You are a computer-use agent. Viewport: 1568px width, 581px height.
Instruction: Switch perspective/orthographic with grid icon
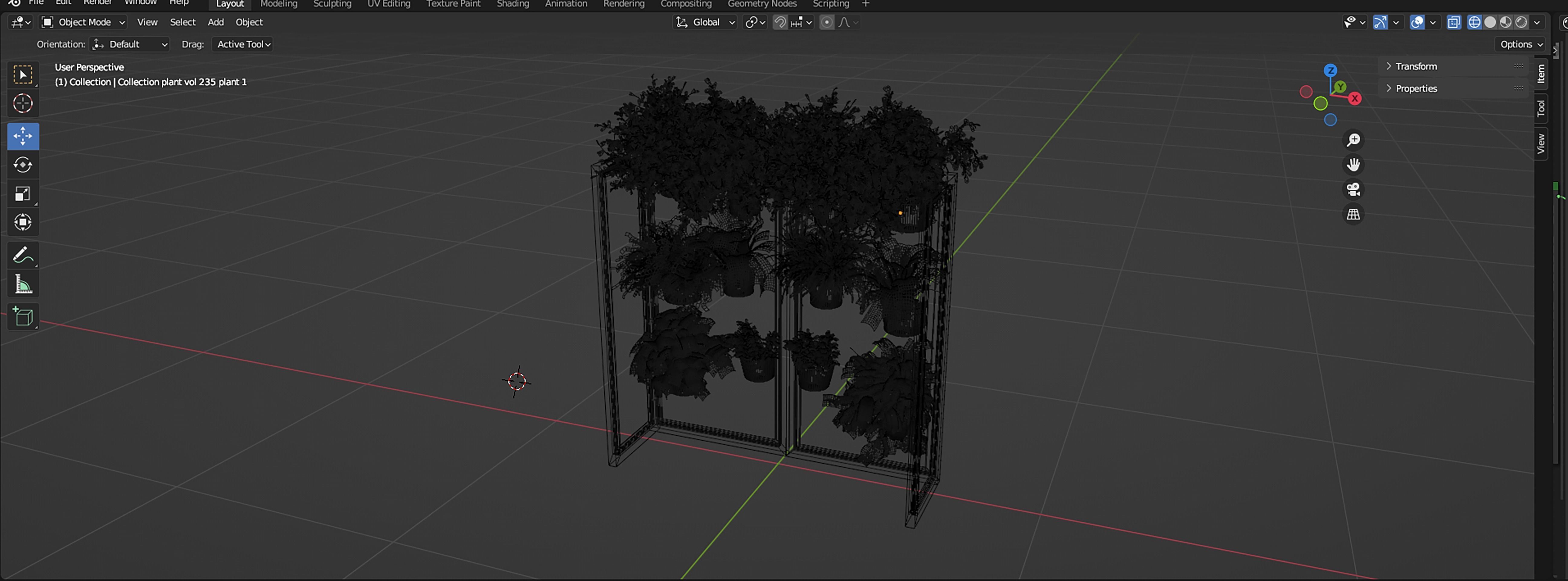tap(1353, 214)
